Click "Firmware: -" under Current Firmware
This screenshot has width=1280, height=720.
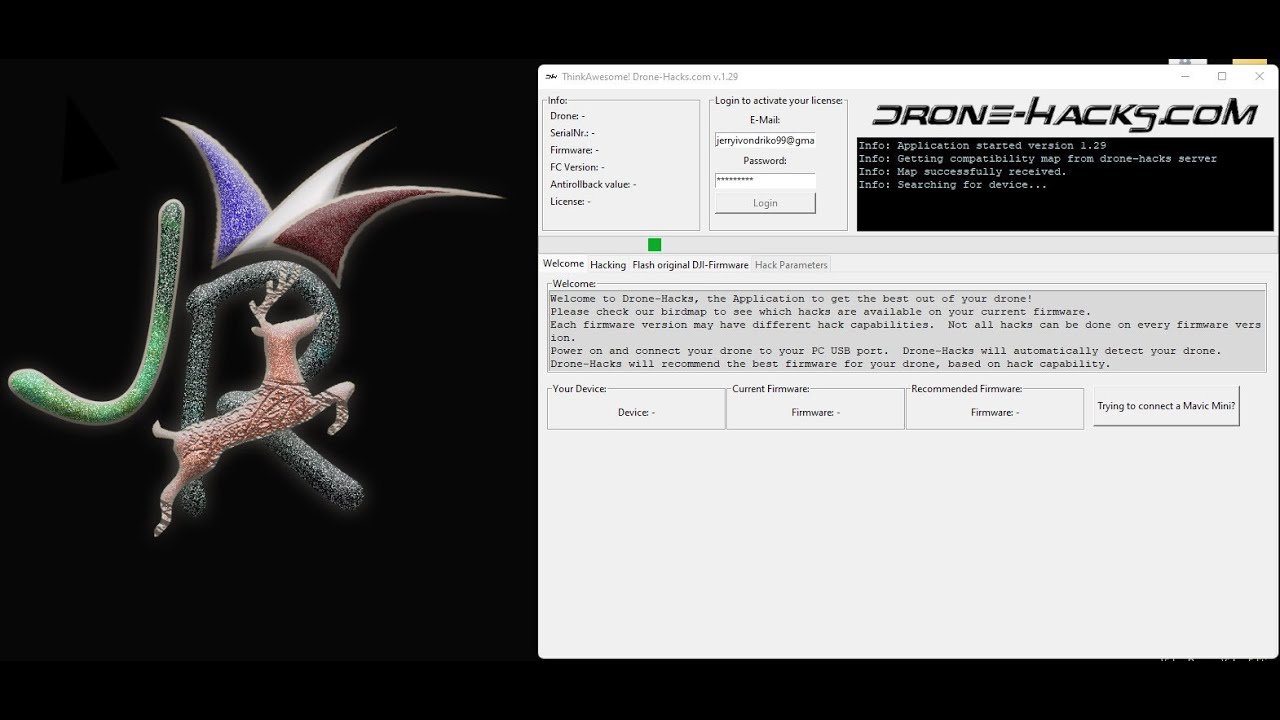point(816,412)
